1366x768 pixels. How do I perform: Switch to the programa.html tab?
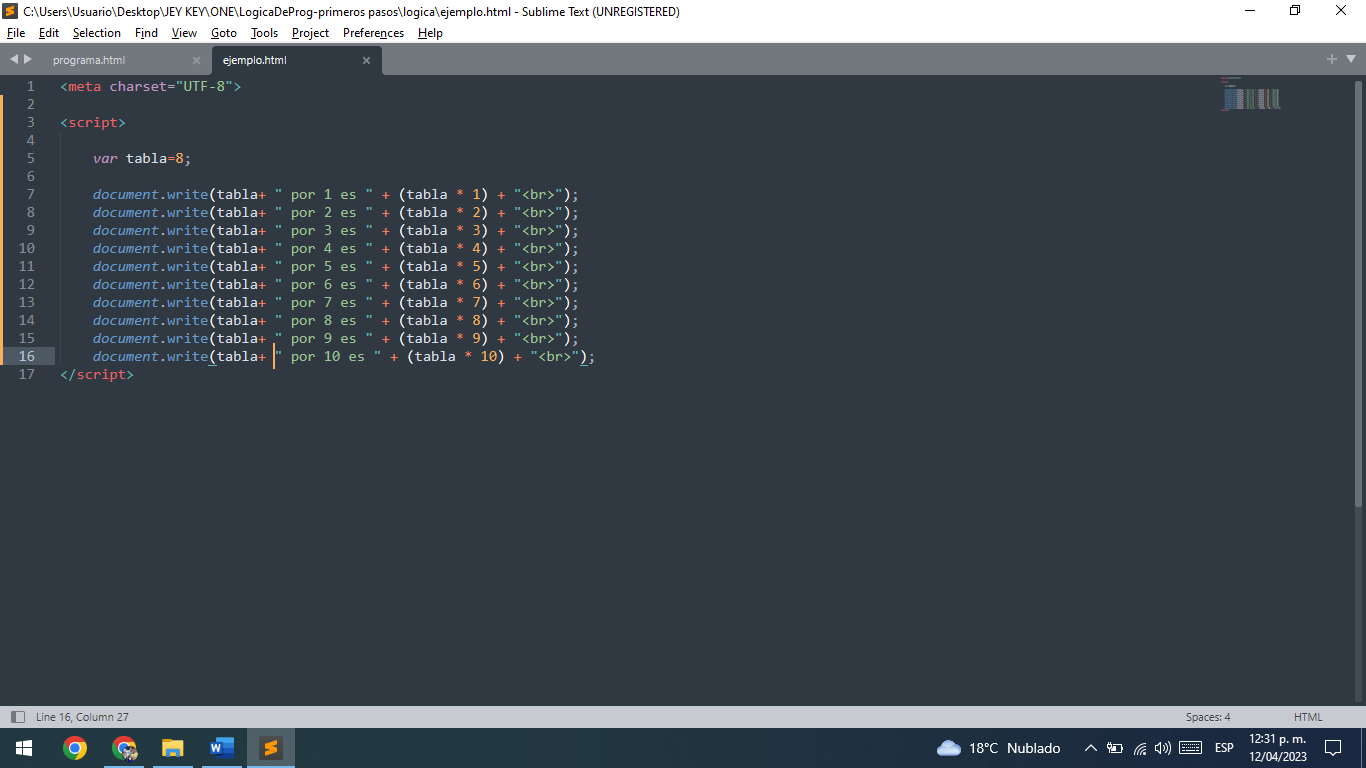click(89, 60)
